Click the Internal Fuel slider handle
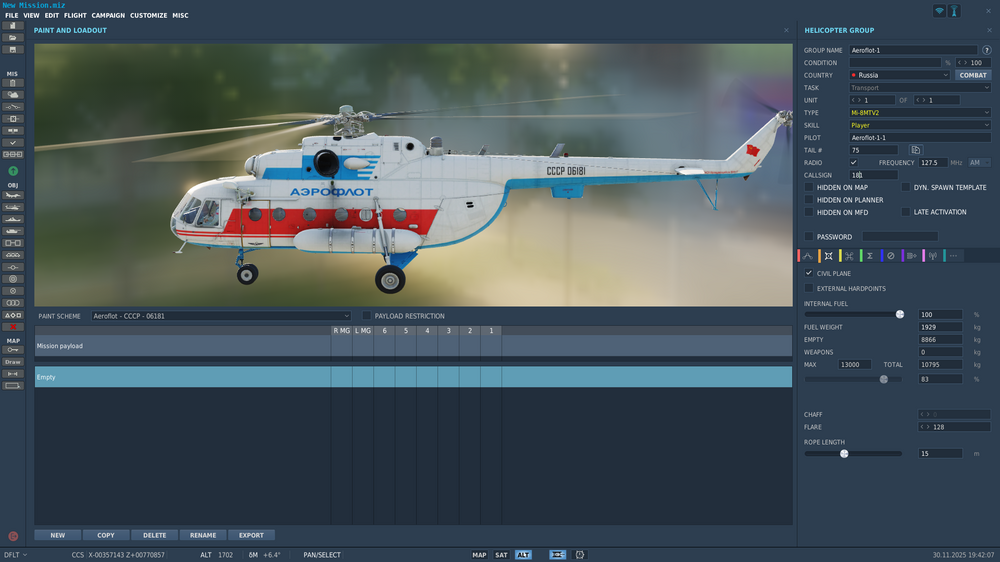The width and height of the screenshot is (1000, 562). coord(900,314)
